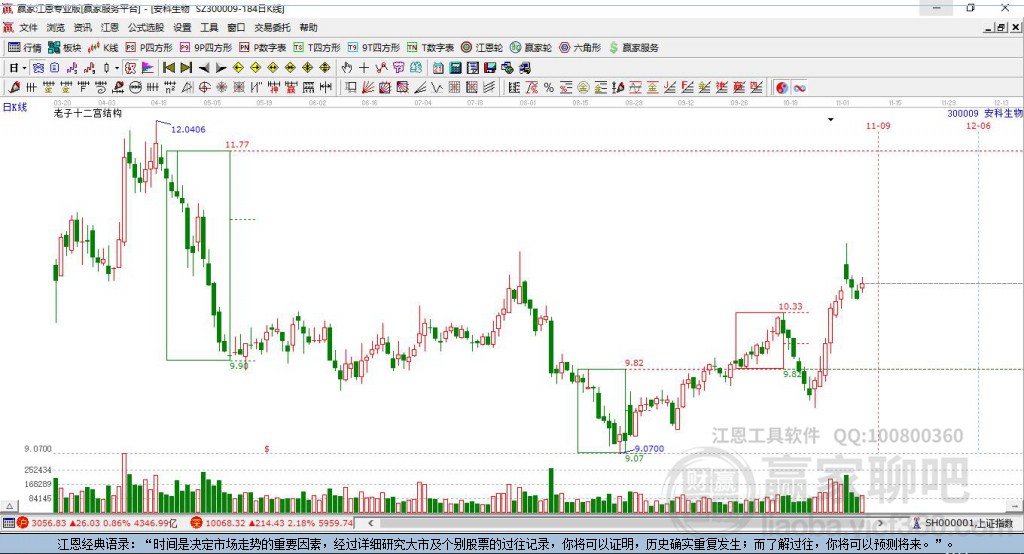Open the 交易委托 menu
This screenshot has height=554, width=1024.
272,27
